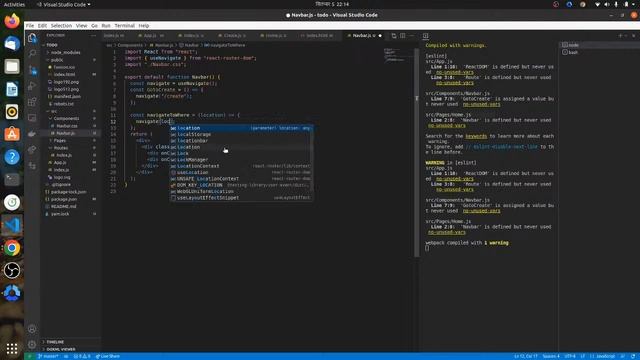Open the Manage gear in activity bar
Image resolution: width=640 pixels, height=360 pixels.
click(32, 344)
